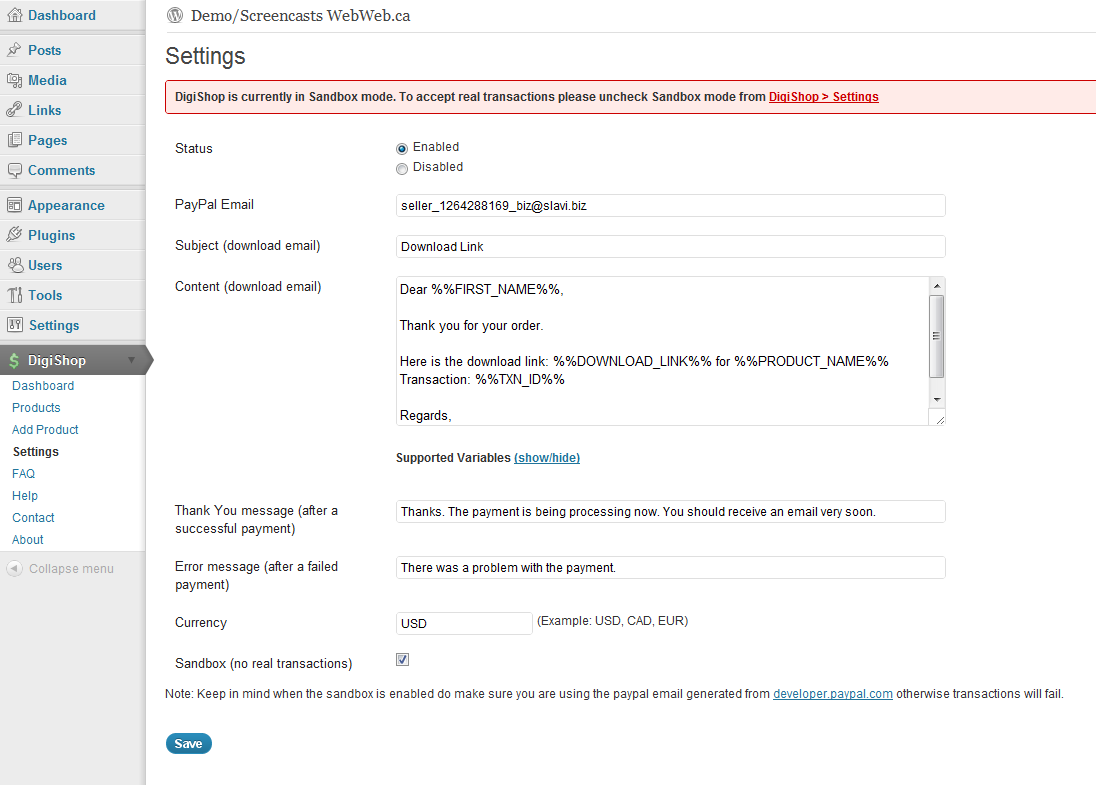Screen dimensions: 1096x785
Task: Click the 'Sandbox (no real transactions)' label
Action: point(264,663)
